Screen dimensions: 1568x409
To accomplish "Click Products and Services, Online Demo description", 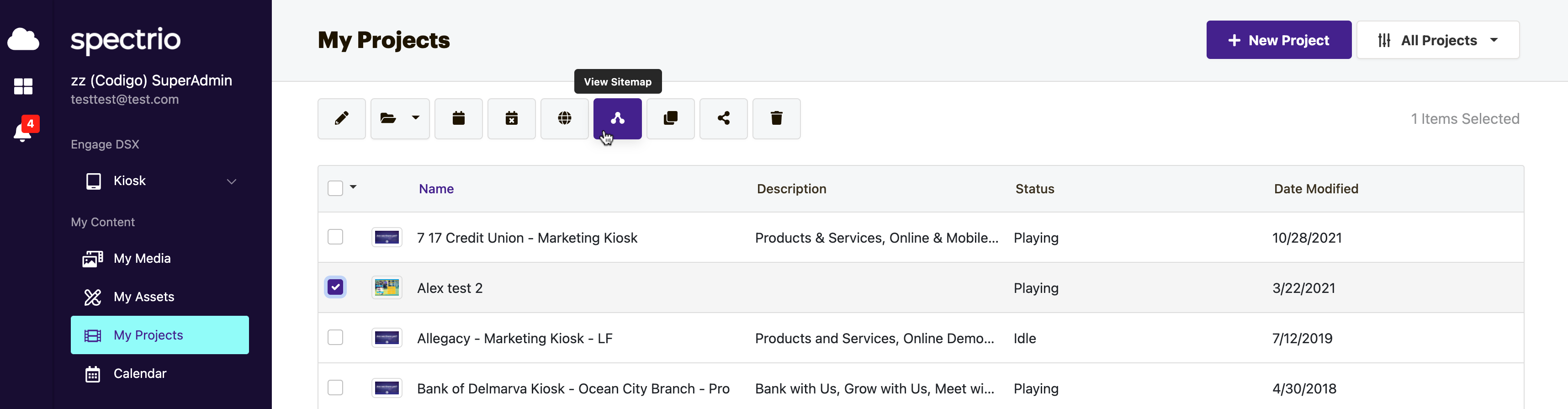I will pyautogui.click(x=875, y=339).
